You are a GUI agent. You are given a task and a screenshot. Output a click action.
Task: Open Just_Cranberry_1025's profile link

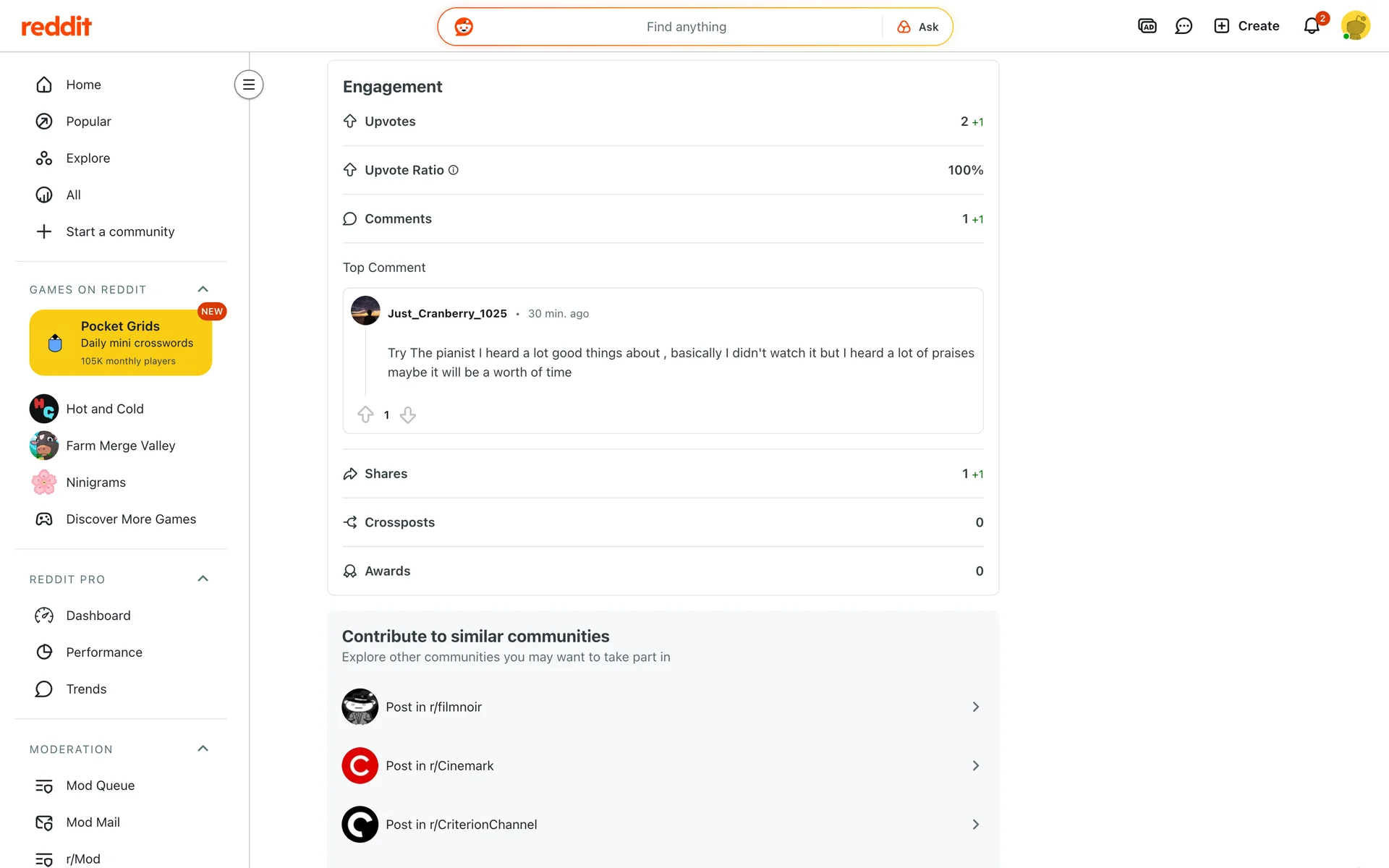coord(446,313)
